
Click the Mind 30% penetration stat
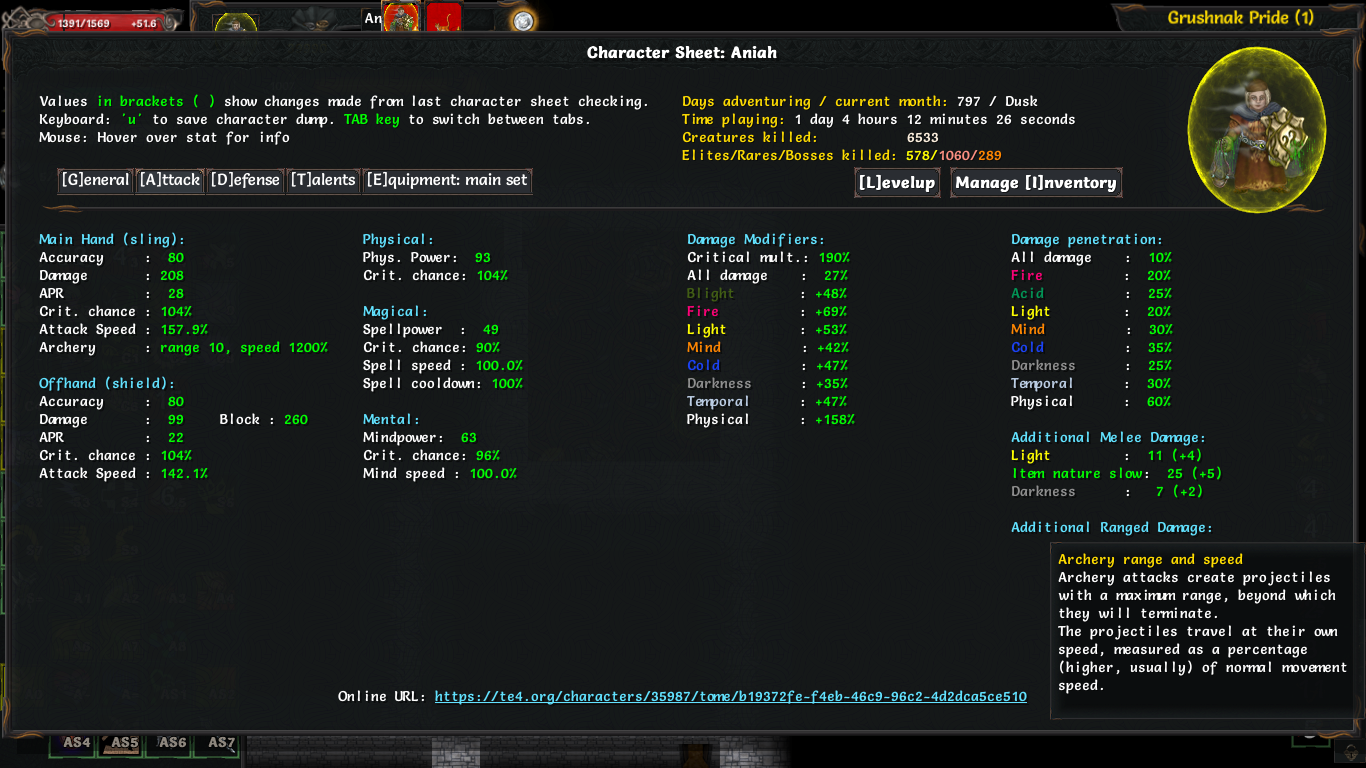coord(1091,329)
